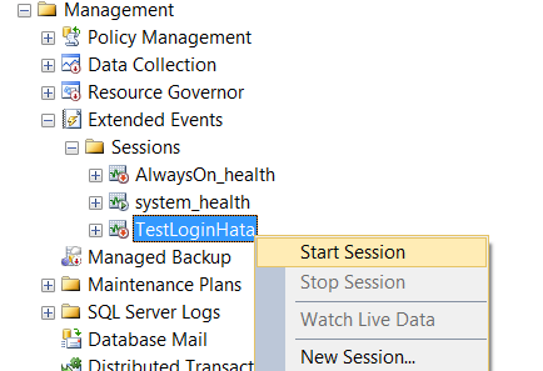The width and height of the screenshot is (543, 371).
Task: Expand the AlwaysOn_health session
Action: (x=96, y=176)
